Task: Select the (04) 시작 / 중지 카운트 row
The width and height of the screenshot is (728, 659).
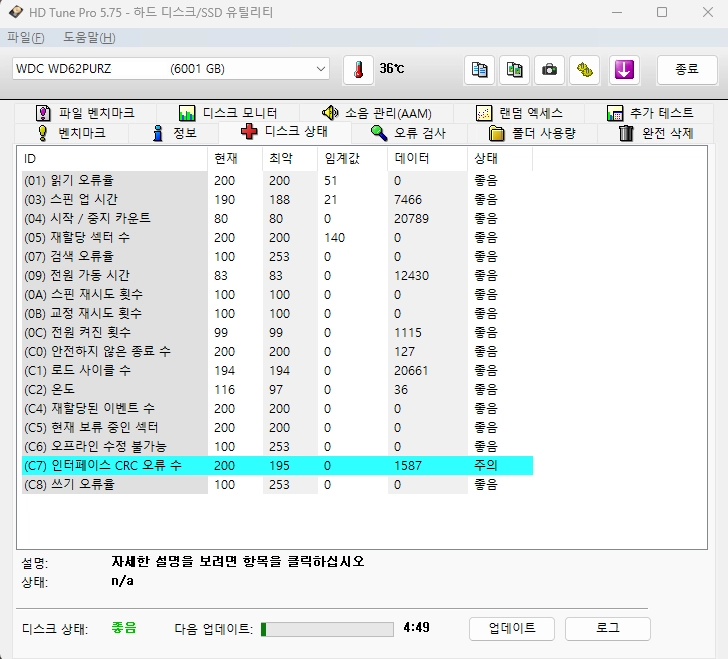Action: coord(277,218)
